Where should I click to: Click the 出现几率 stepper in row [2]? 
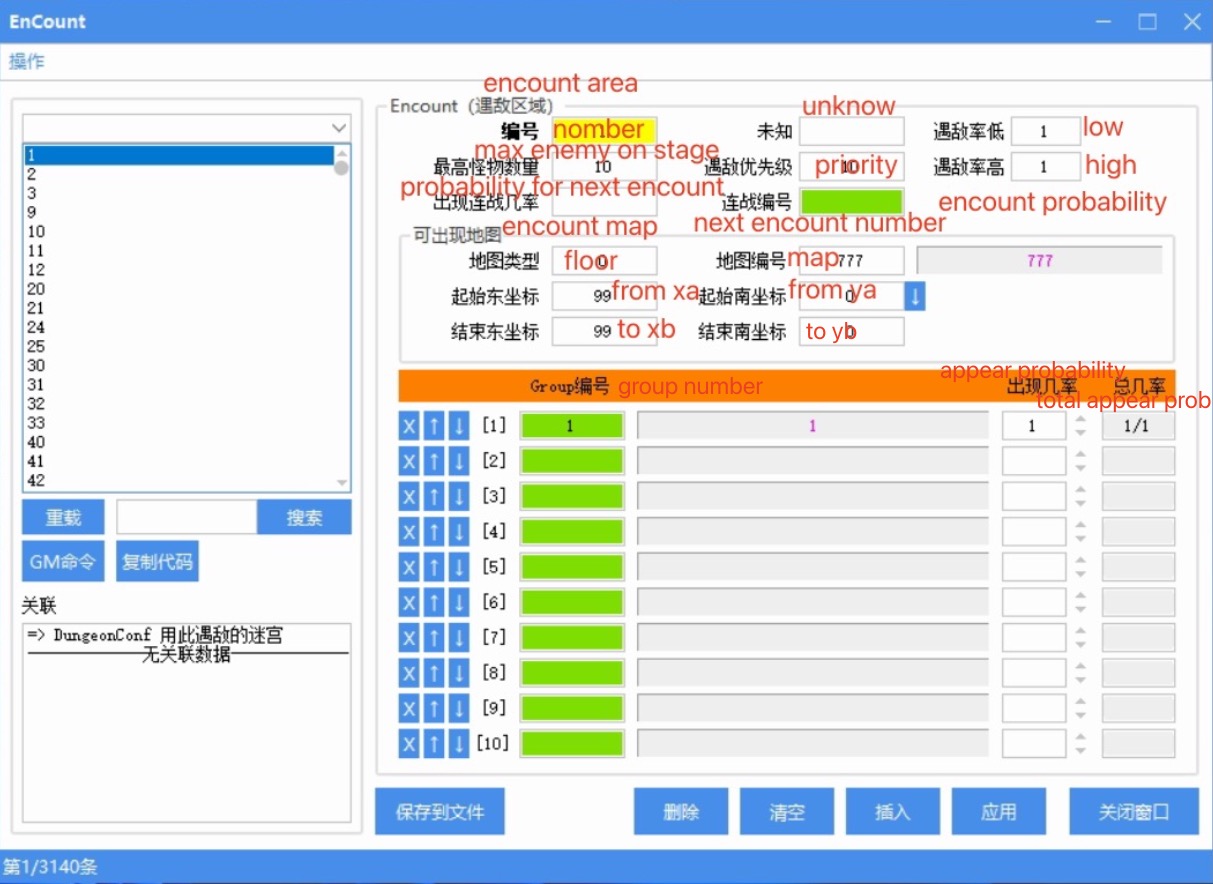tap(1080, 461)
